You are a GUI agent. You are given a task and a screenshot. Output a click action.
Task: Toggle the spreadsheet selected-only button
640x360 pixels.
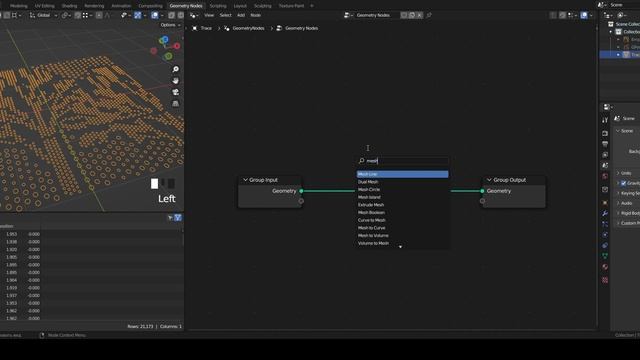coord(170,218)
